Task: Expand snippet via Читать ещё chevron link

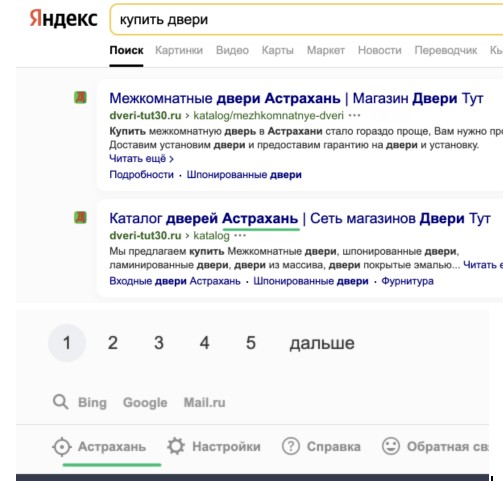Action: click(141, 159)
